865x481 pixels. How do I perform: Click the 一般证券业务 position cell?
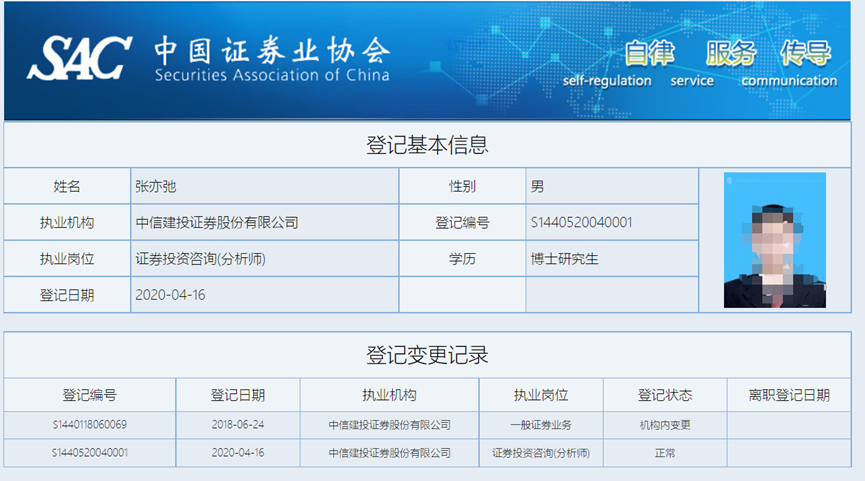[541, 425]
